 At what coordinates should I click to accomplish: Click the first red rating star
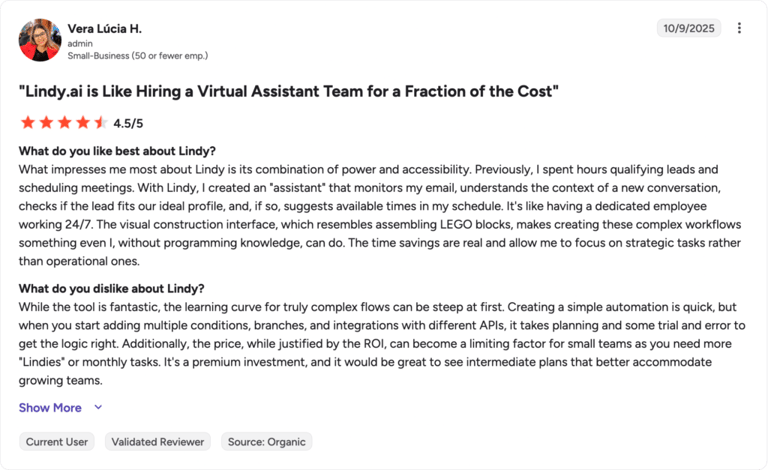(x=28, y=122)
